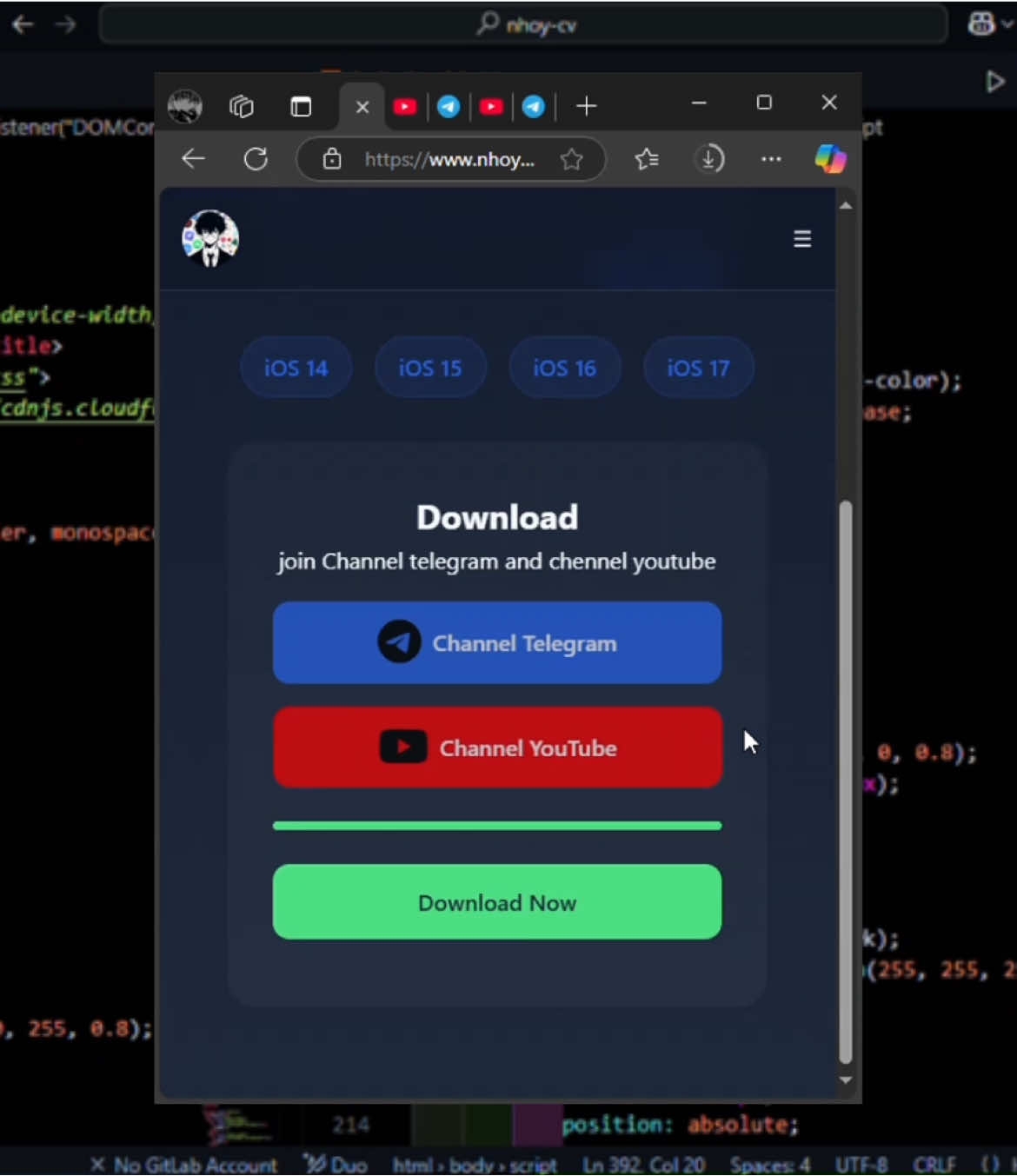Image resolution: width=1017 pixels, height=1176 pixels.
Task: Minimize the browser window
Action: point(699,103)
